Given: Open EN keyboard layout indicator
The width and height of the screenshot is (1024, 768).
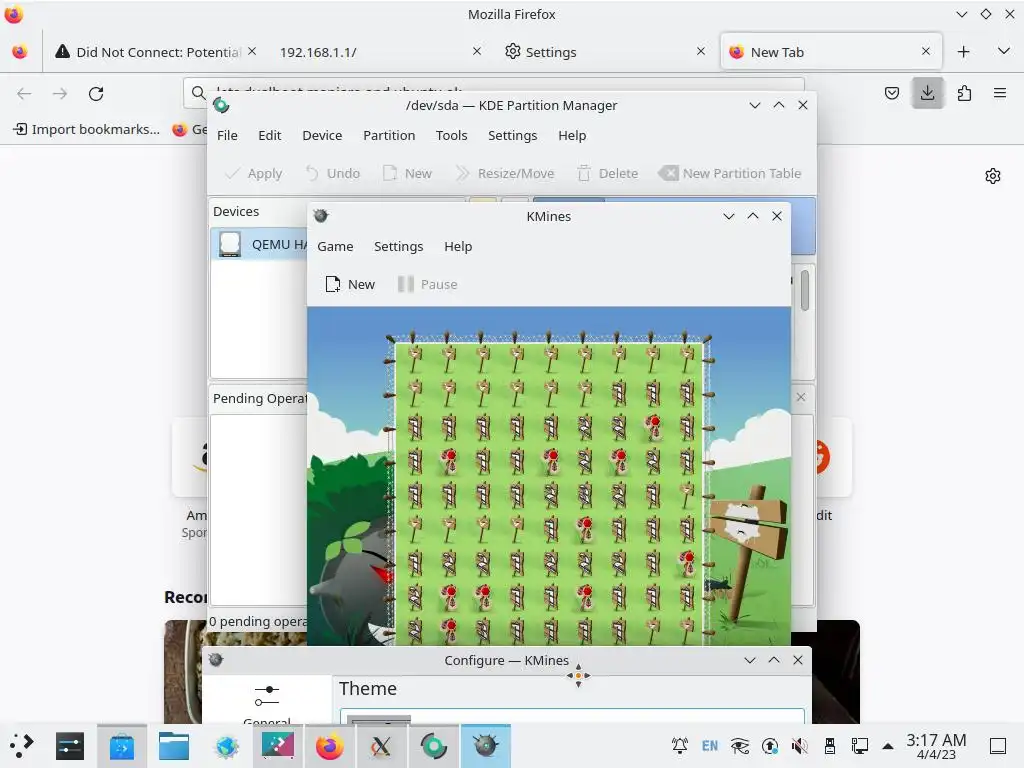Looking at the screenshot, I should click(x=710, y=745).
